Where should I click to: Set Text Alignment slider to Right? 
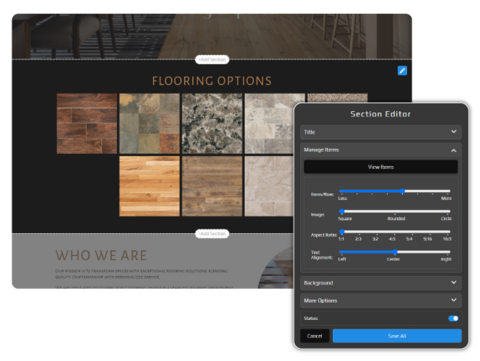pyautogui.click(x=448, y=252)
